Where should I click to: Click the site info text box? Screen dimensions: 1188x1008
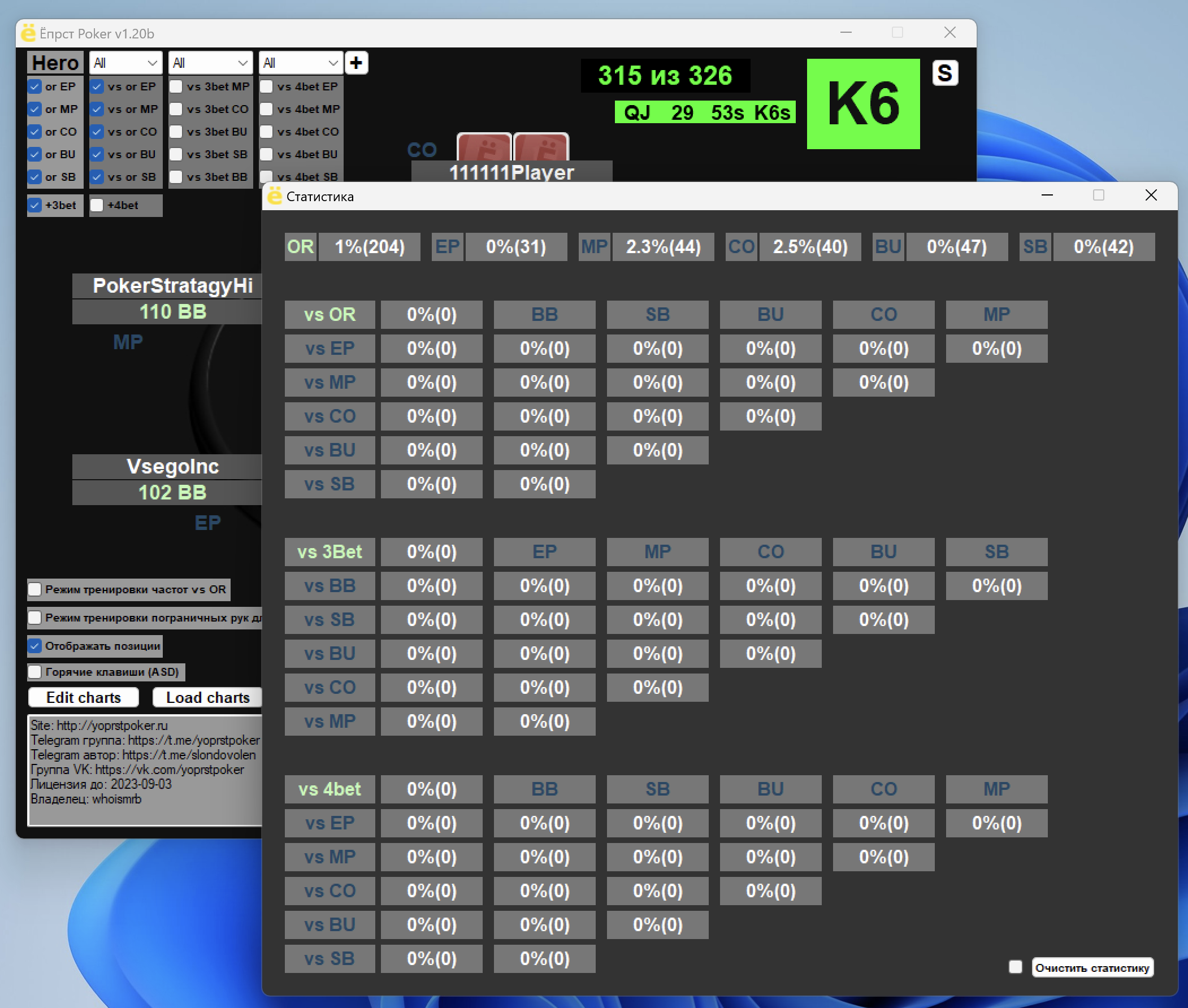[x=145, y=770]
